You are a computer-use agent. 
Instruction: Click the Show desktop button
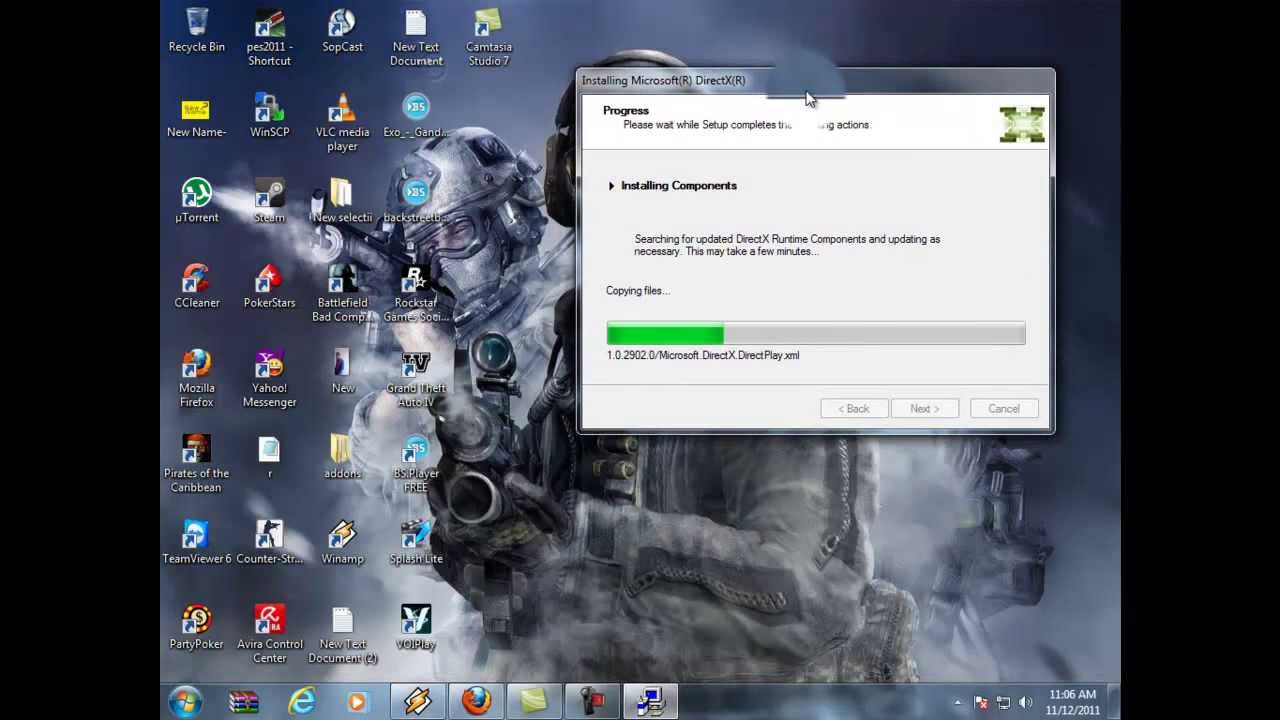(x=1113, y=702)
